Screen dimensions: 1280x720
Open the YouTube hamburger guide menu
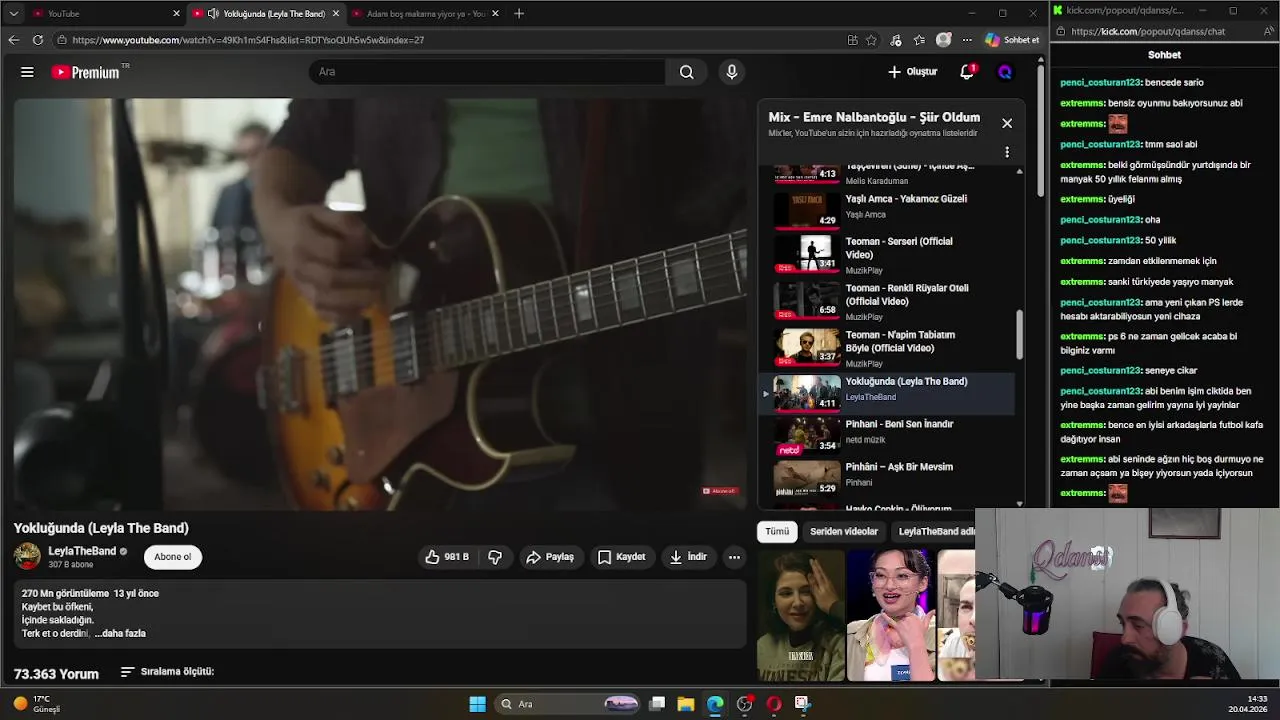tap(27, 72)
